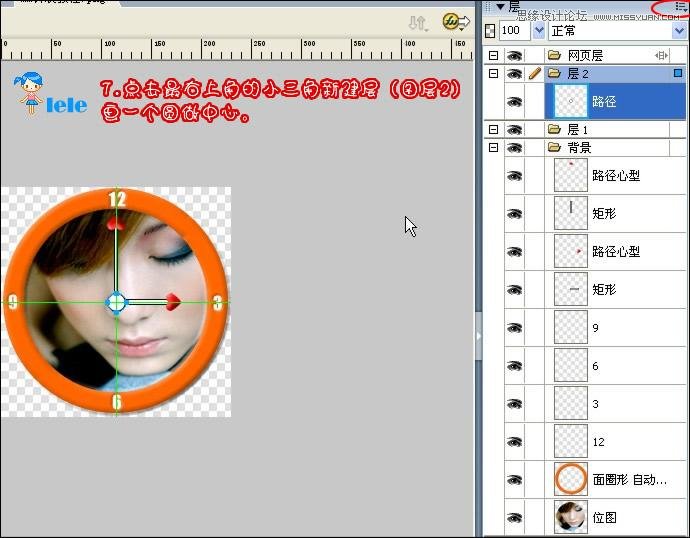Click the share icon on 网页层
Viewport: 690px width, 538px height.
tap(661, 56)
